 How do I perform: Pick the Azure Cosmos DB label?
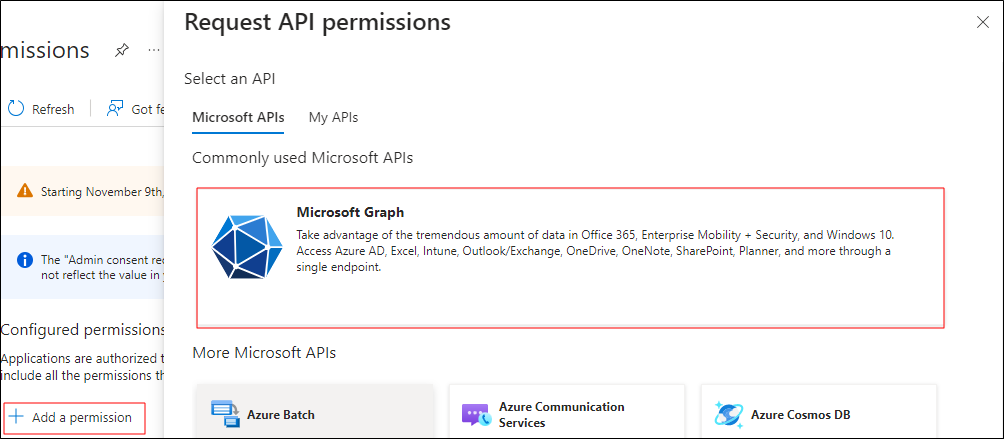click(800, 414)
